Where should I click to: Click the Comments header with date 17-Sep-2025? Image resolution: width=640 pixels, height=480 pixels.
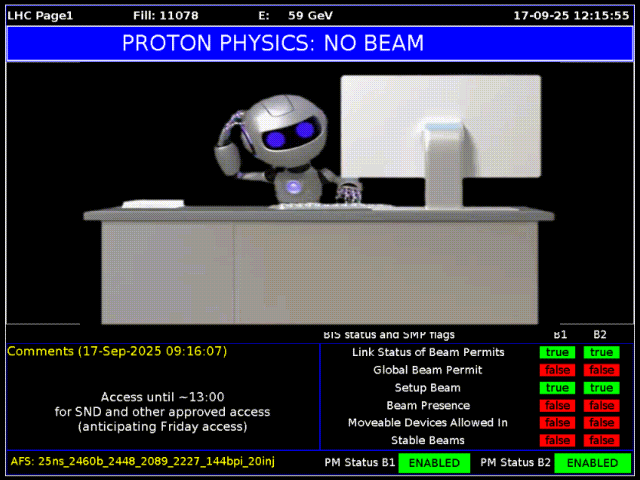click(x=117, y=351)
